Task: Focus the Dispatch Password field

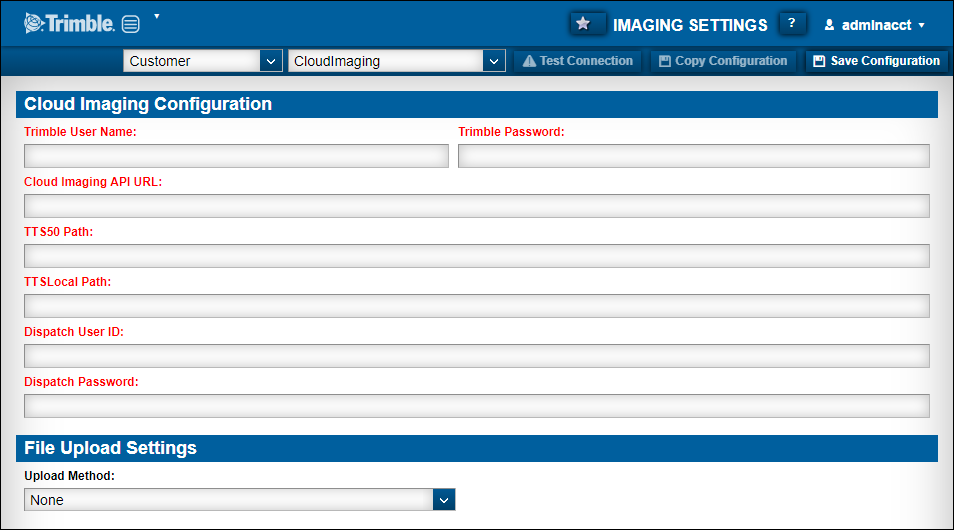Action: 476,406
